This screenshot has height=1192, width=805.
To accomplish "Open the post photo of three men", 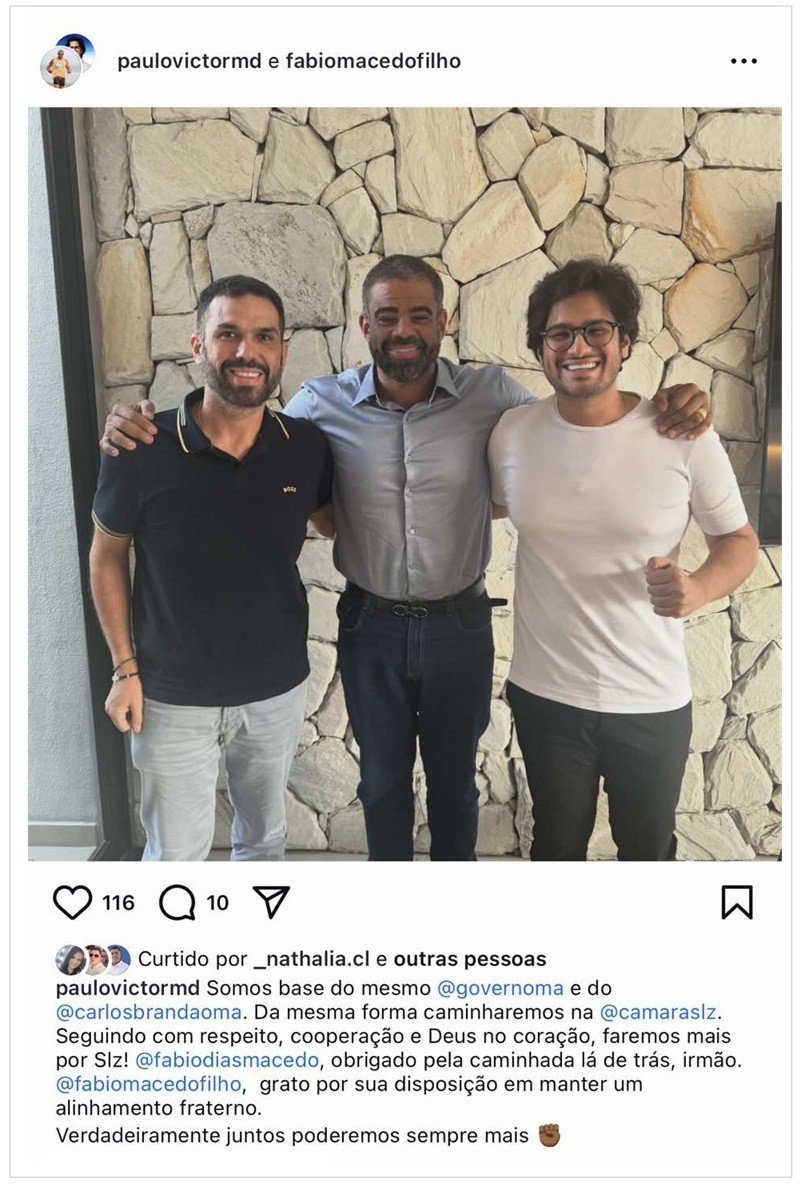I will (404, 483).
